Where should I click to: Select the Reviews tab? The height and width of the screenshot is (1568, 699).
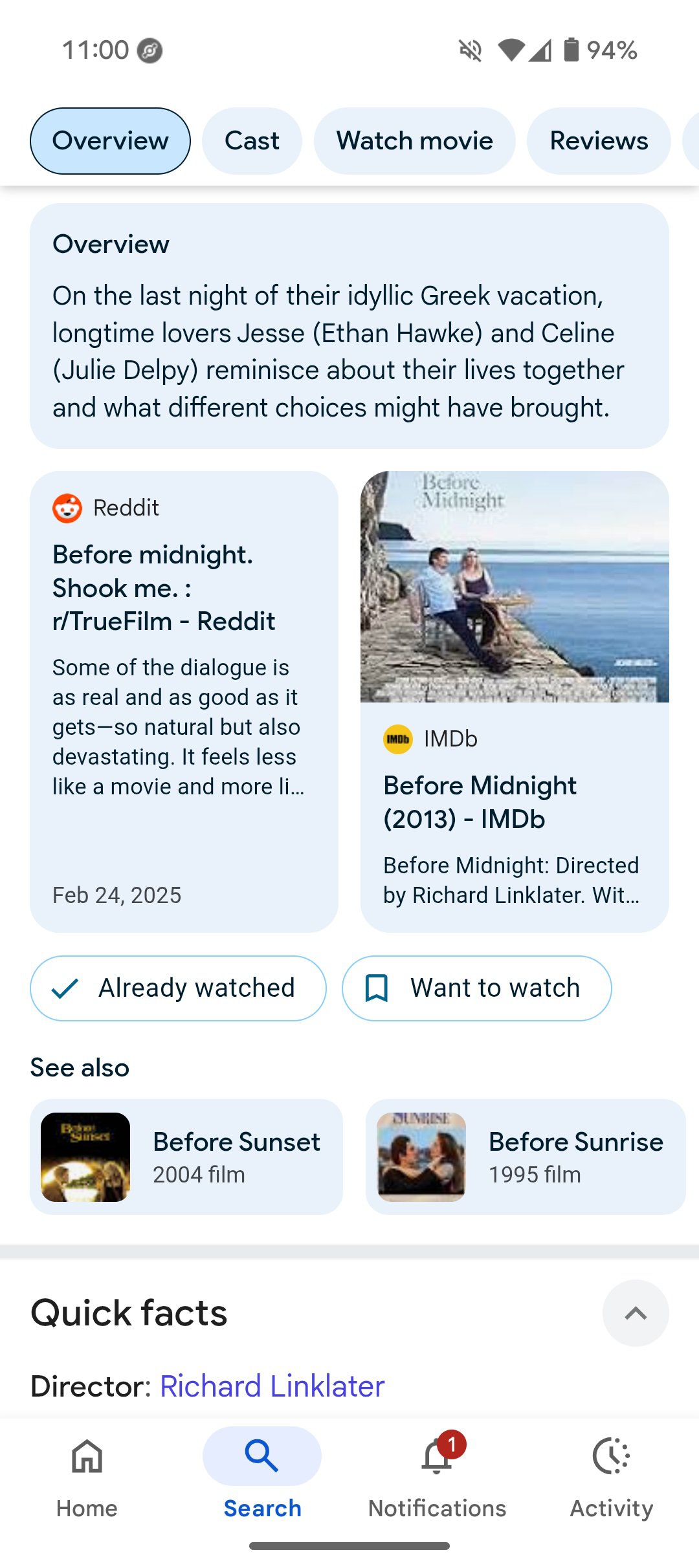[x=599, y=141]
